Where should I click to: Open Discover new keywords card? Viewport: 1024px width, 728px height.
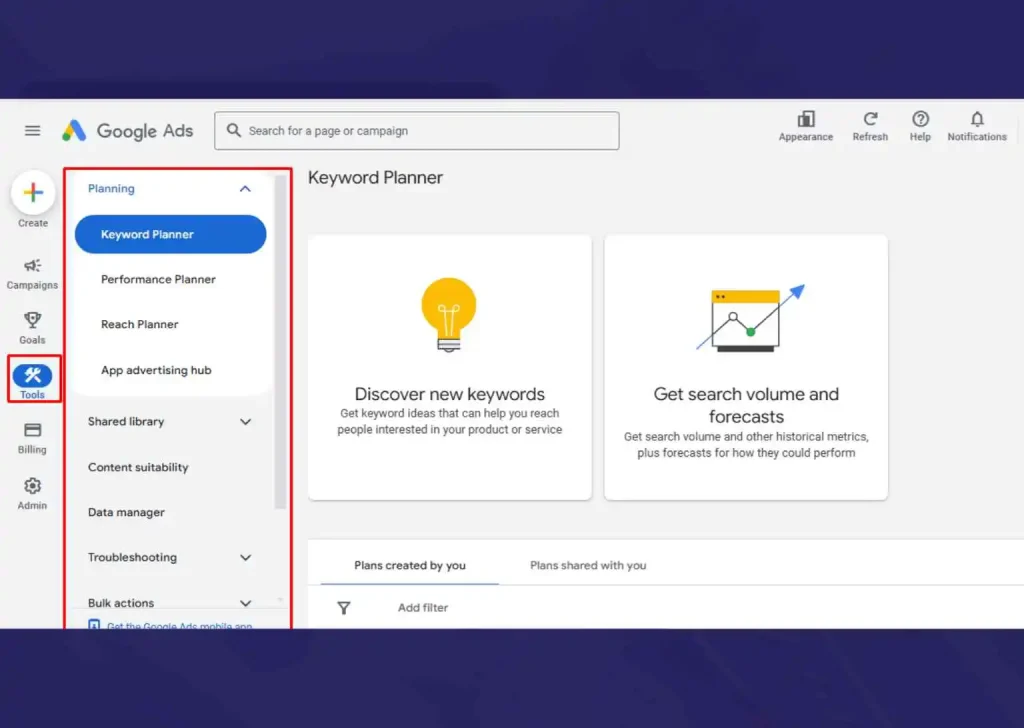(x=450, y=368)
